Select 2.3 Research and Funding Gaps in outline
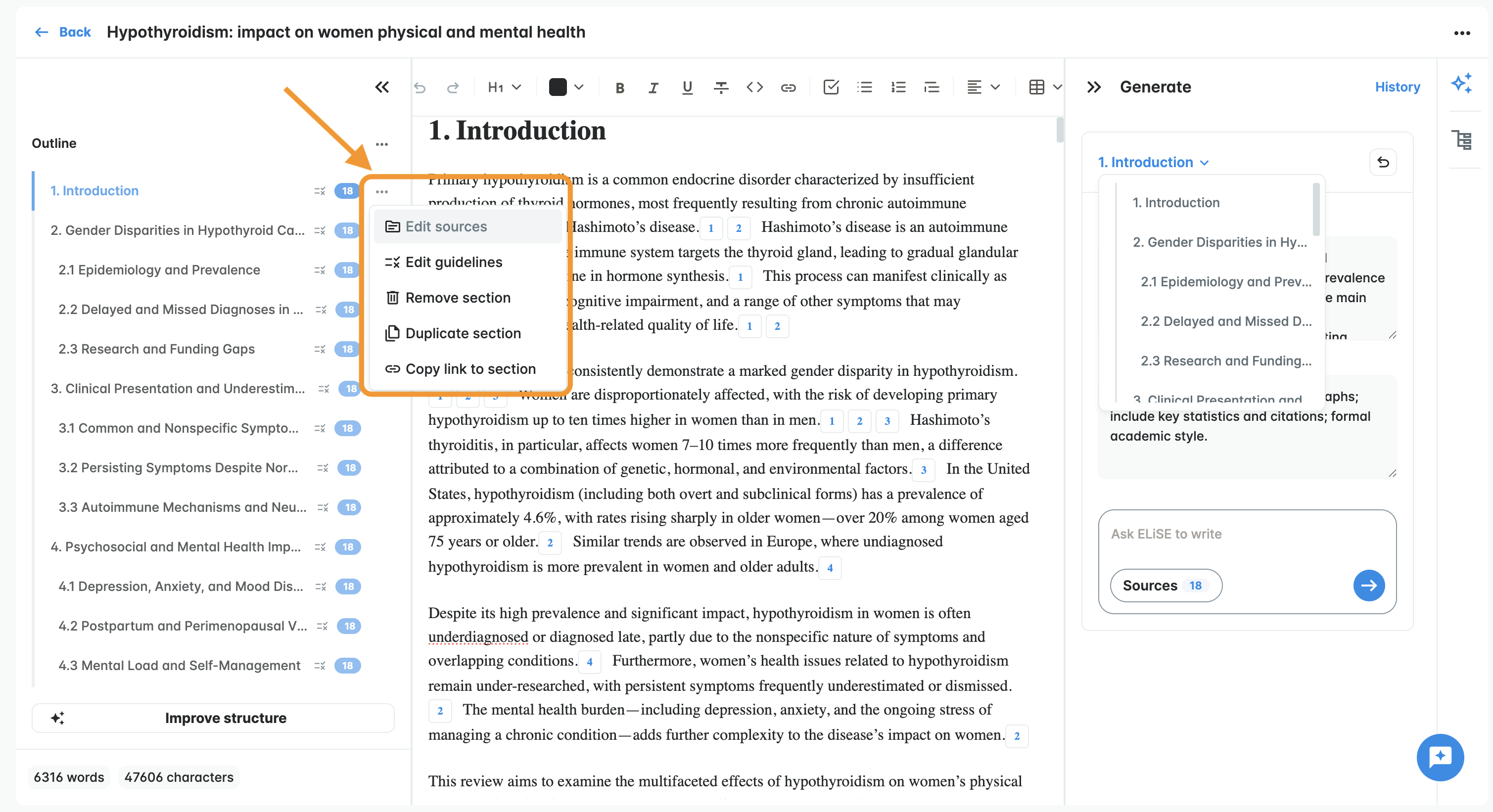 tap(156, 349)
